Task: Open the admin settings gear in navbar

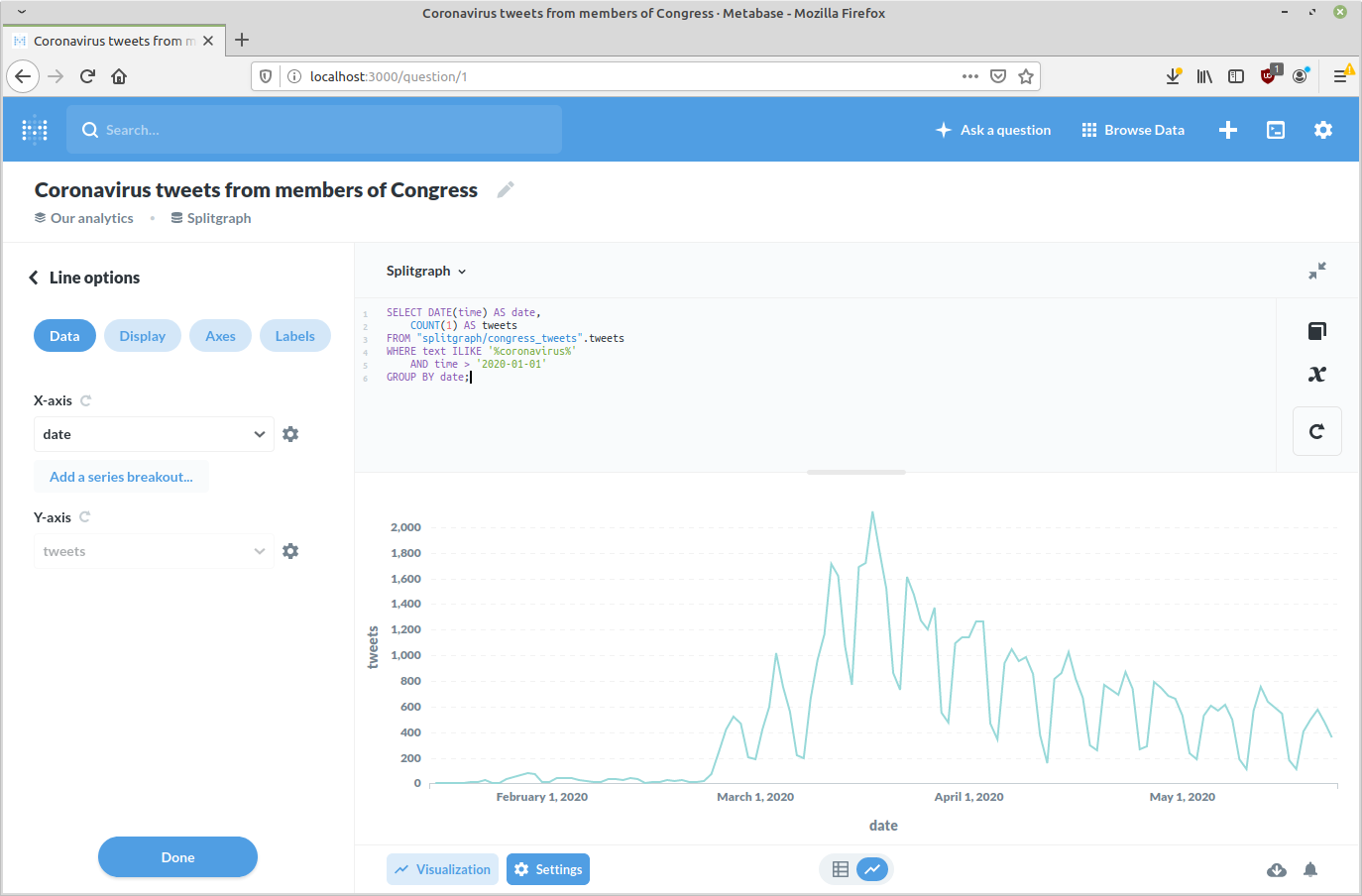Action: [1323, 130]
